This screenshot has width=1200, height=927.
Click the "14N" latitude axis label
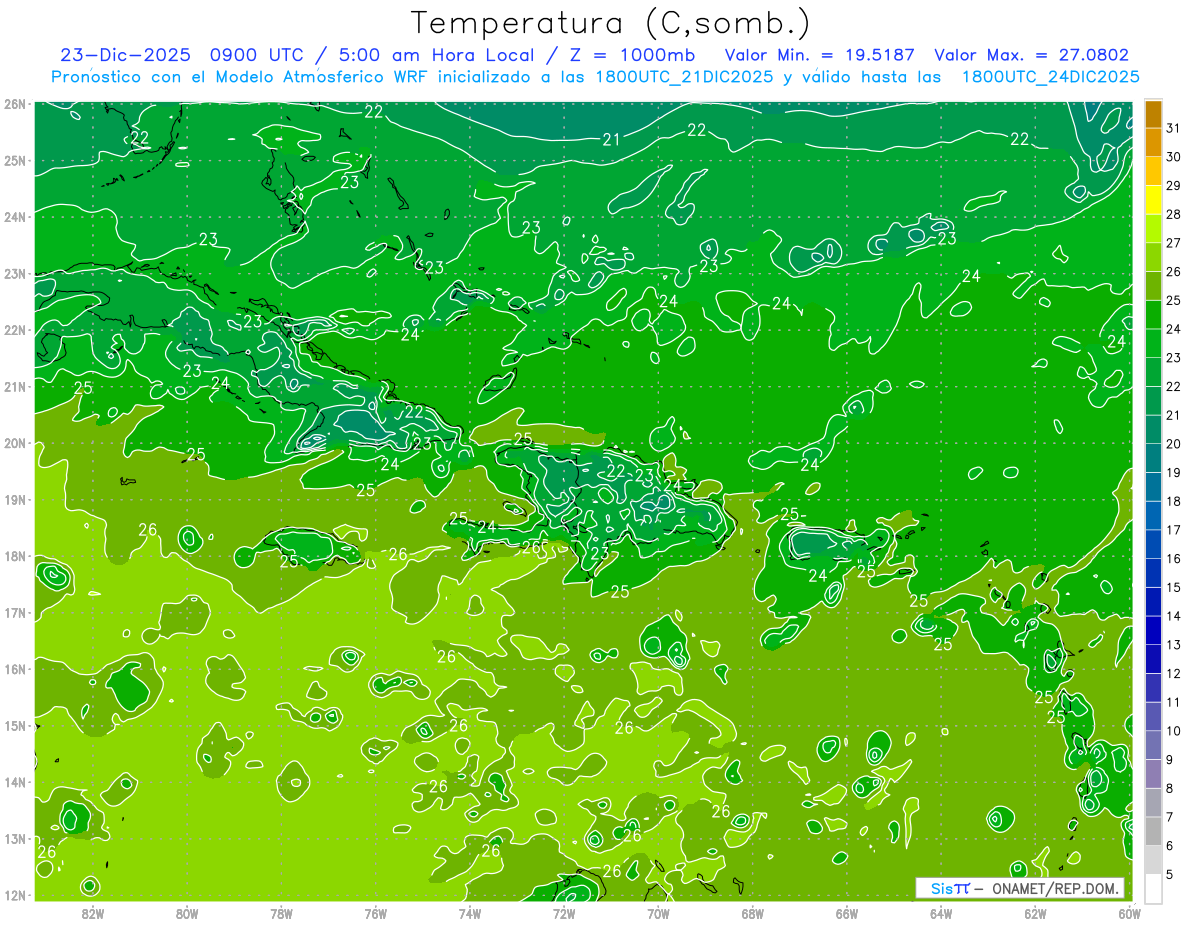(x=14, y=782)
